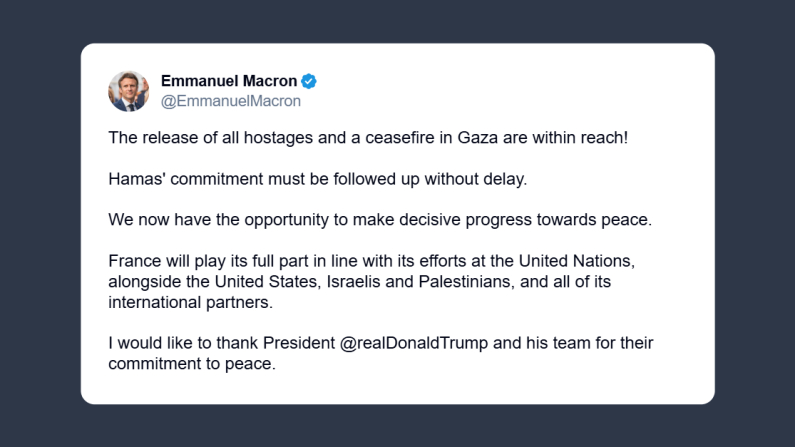The height and width of the screenshot is (447, 795).
Task: Click the word "Israelis"
Action: tap(360, 281)
